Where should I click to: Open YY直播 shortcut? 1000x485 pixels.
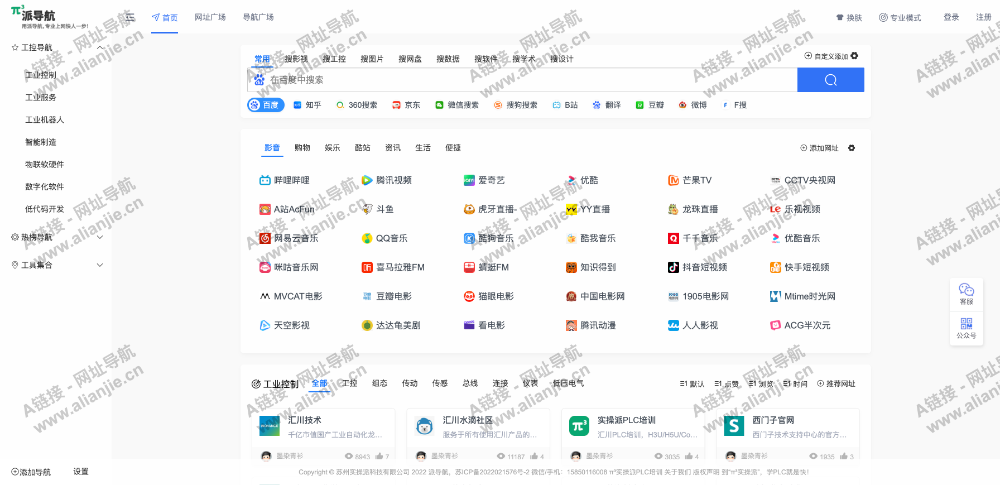tap(588, 209)
